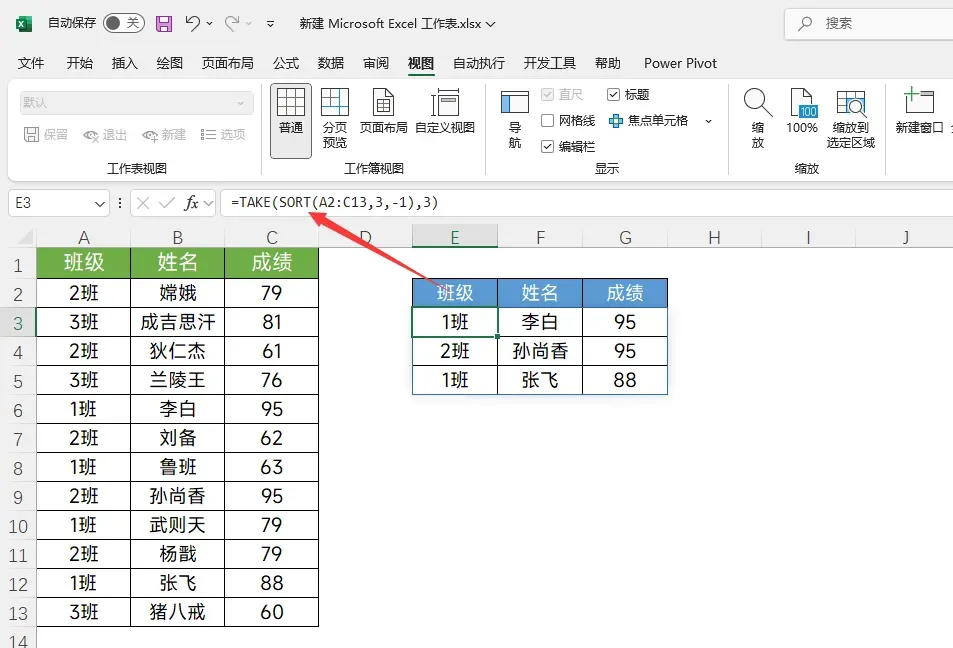Open the 导航 navigation pane
Image resolution: width=953 pixels, height=648 pixels.
515,119
